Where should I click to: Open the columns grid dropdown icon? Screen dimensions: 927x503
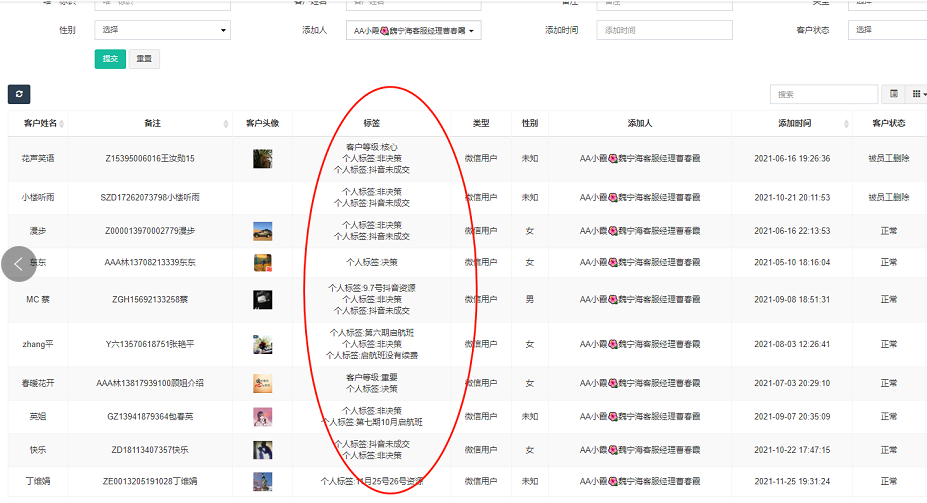[x=917, y=94]
